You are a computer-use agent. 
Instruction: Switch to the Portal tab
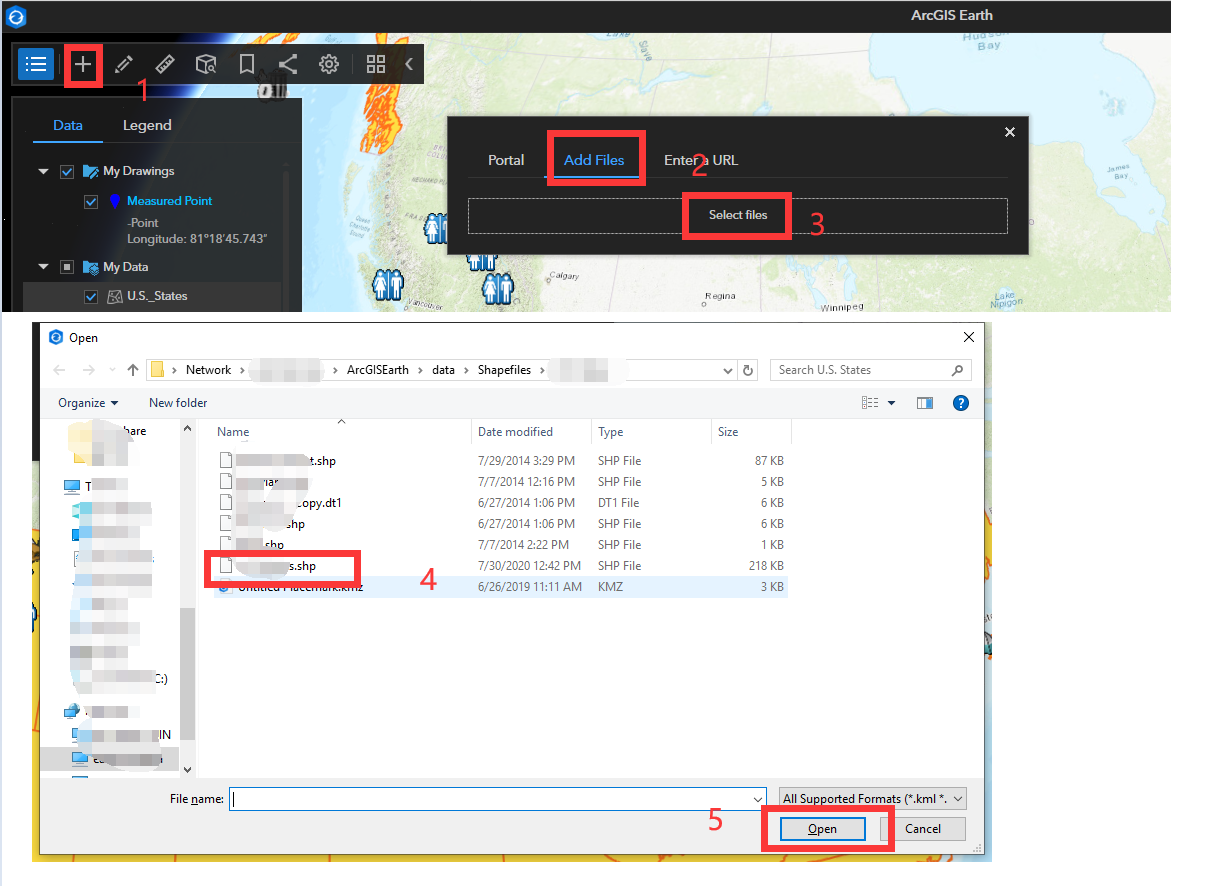point(506,160)
